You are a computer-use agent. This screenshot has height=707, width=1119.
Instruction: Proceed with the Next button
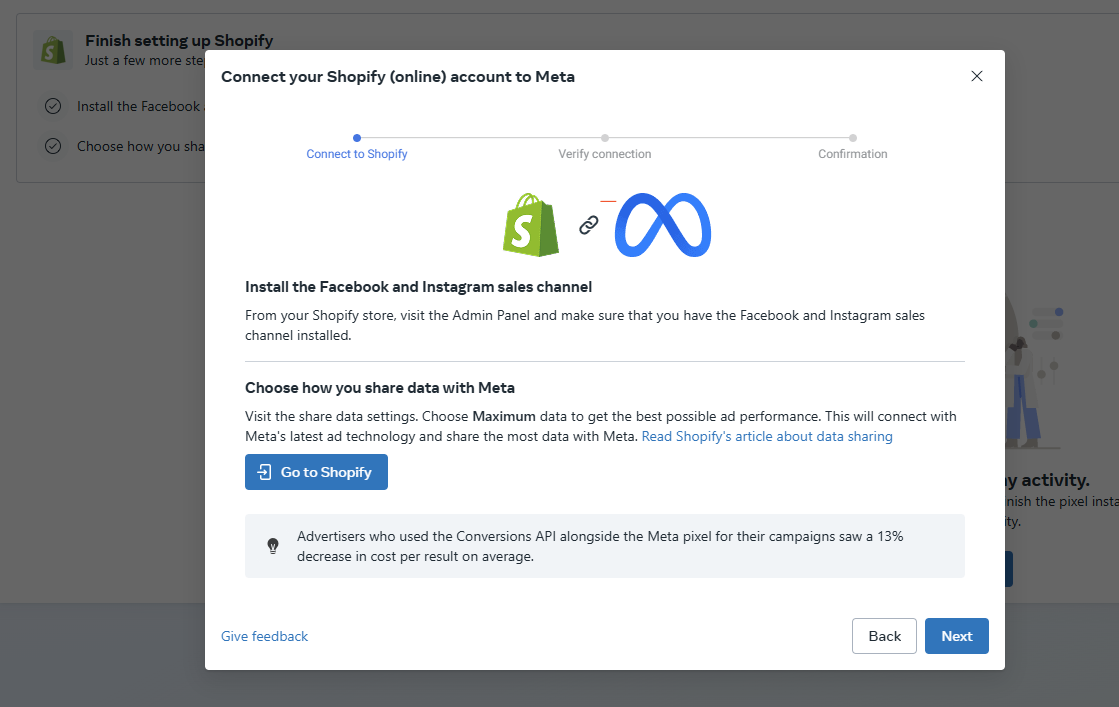(x=957, y=636)
